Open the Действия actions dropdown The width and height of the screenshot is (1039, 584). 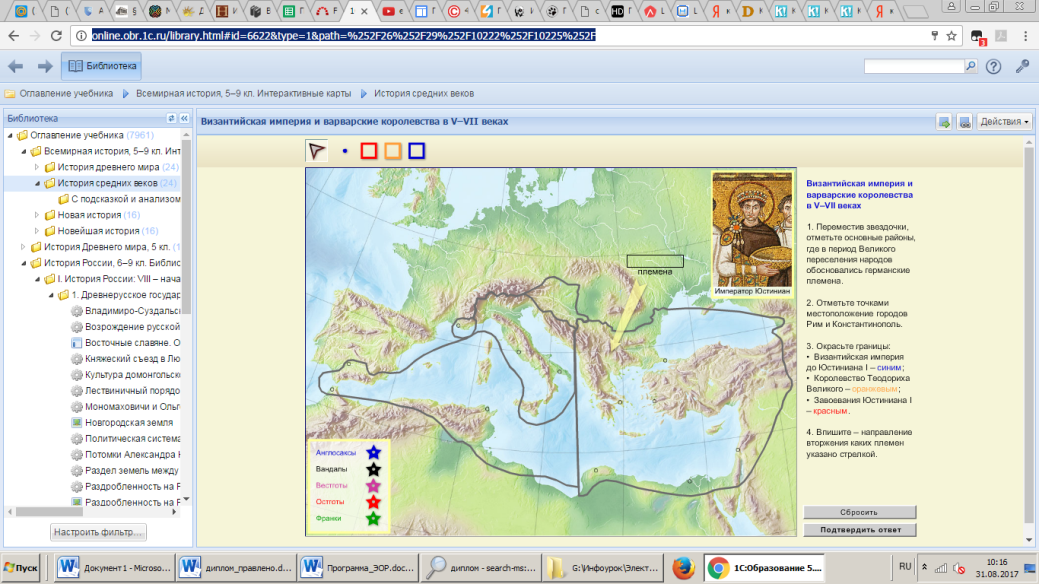1004,122
